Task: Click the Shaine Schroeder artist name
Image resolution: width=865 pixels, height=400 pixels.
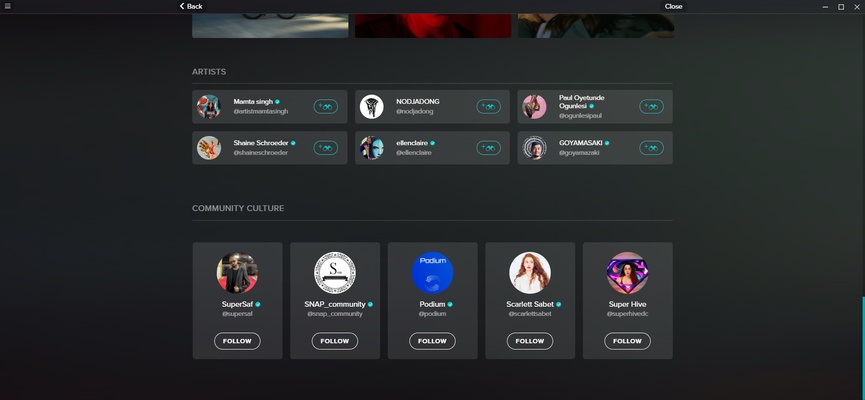Action: point(260,143)
